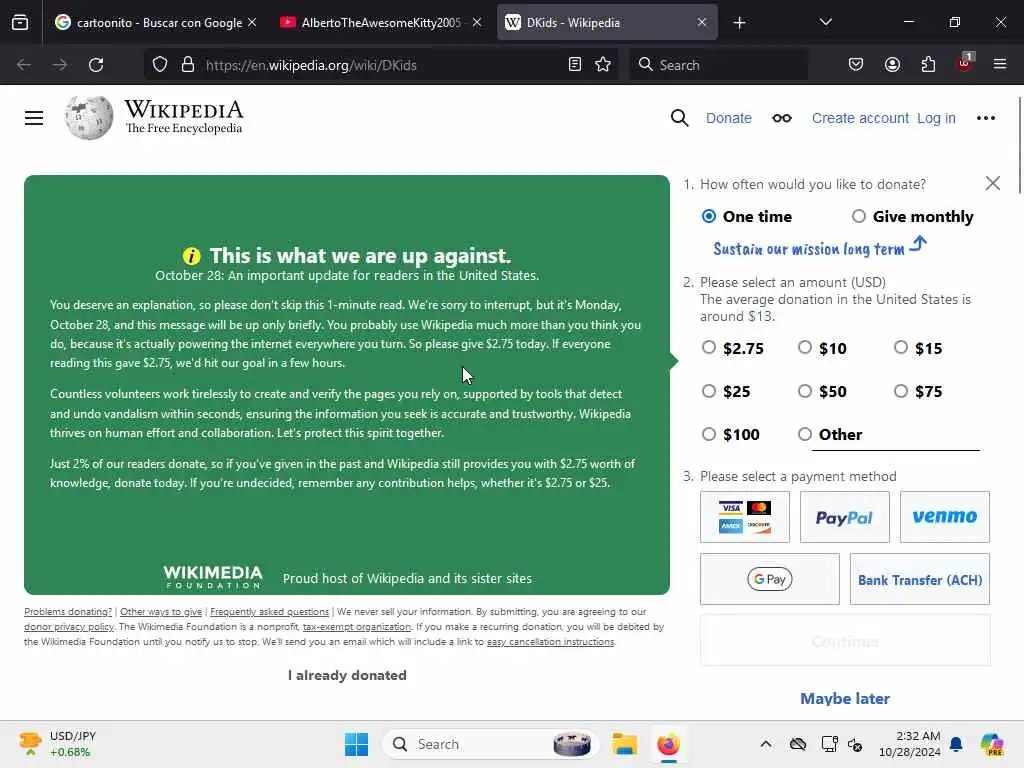The image size is (1024, 768).
Task: Go to Wikipedia home via logo
Action: pos(154,118)
